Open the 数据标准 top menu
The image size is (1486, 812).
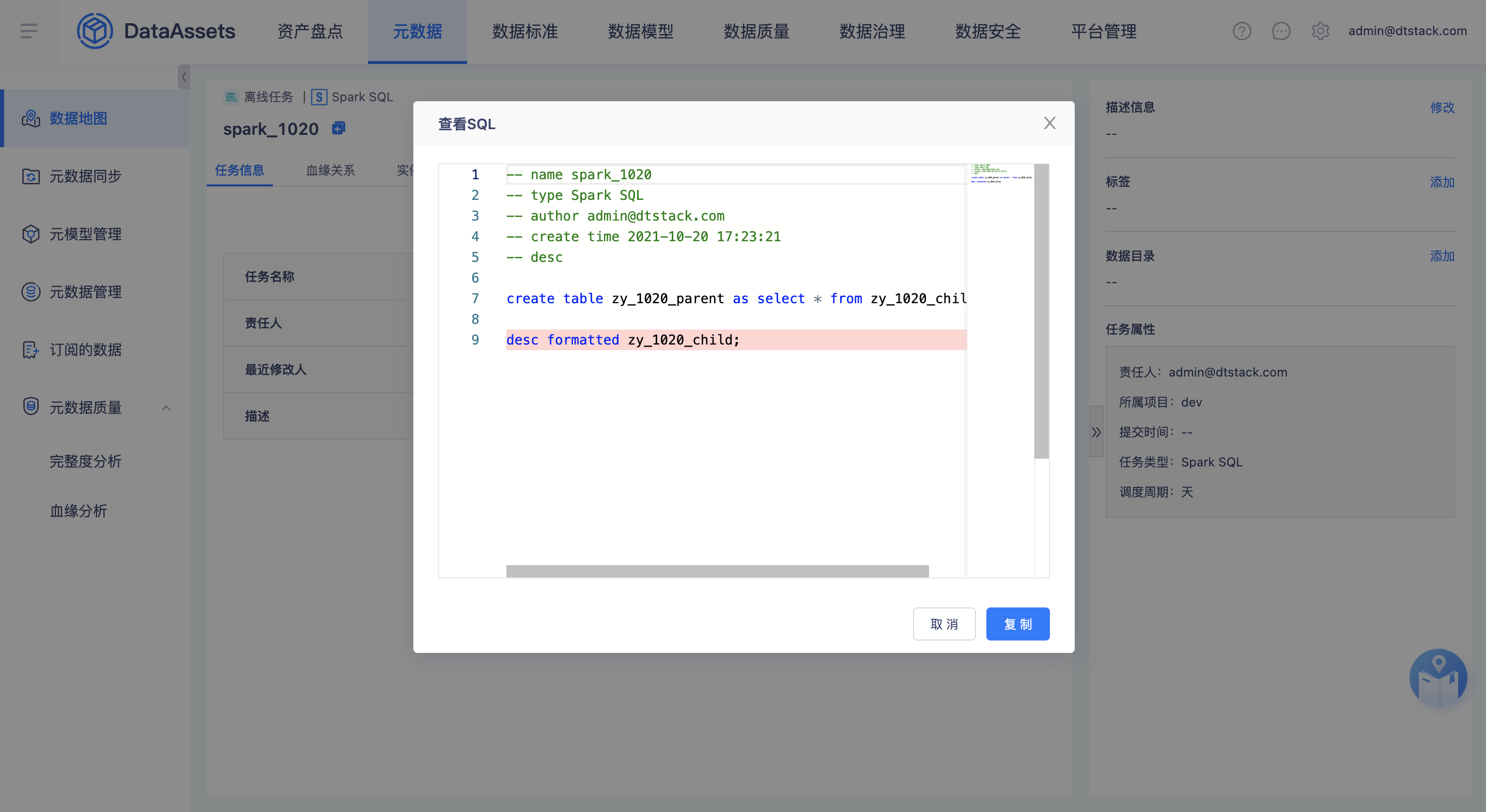(x=524, y=31)
